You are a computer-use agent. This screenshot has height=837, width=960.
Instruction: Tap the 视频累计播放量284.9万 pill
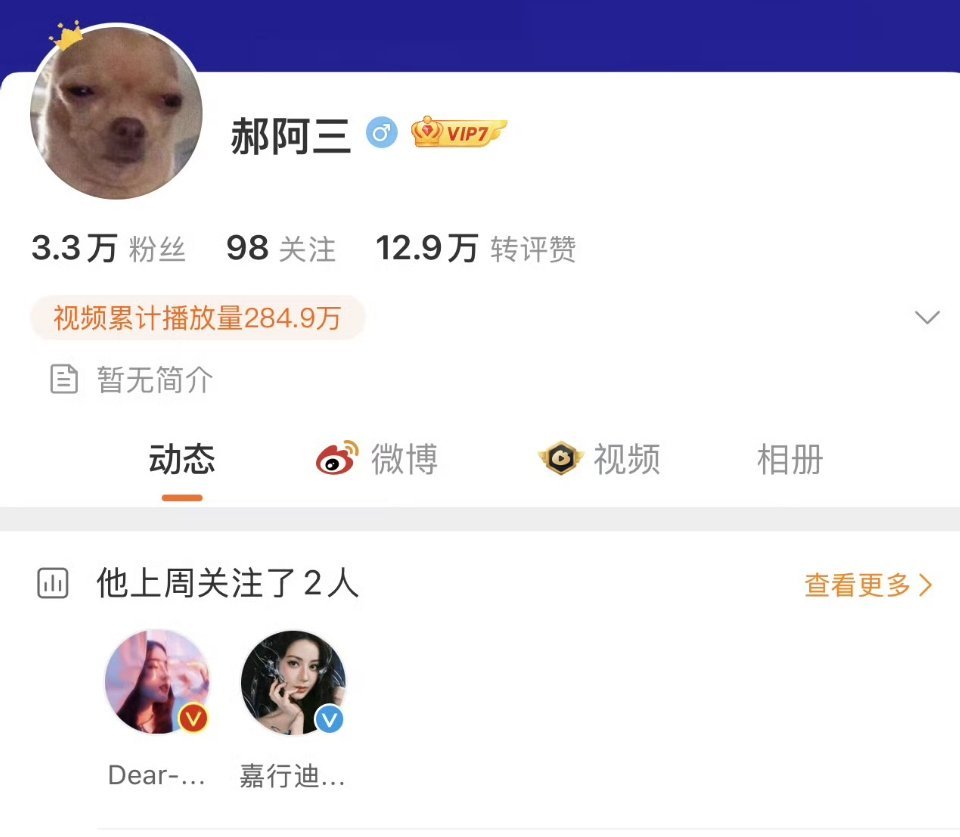pyautogui.click(x=197, y=318)
